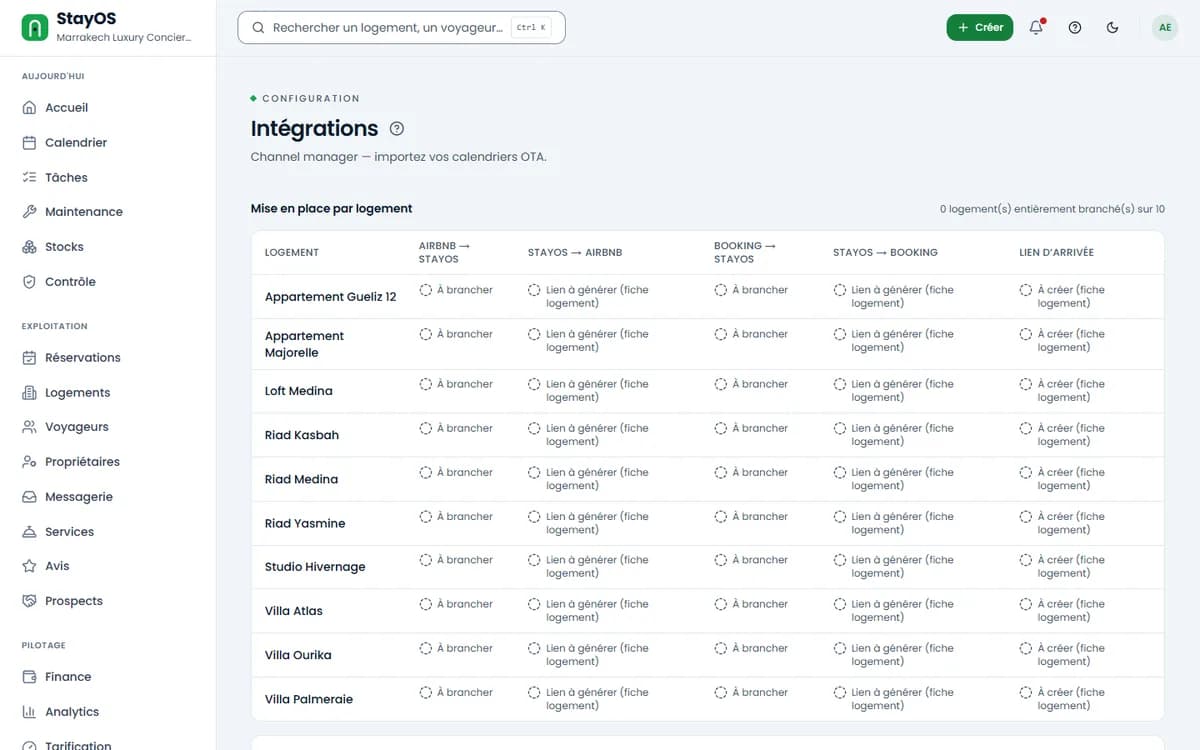
Task: Click the Analytics chart icon
Action: pos(29,712)
